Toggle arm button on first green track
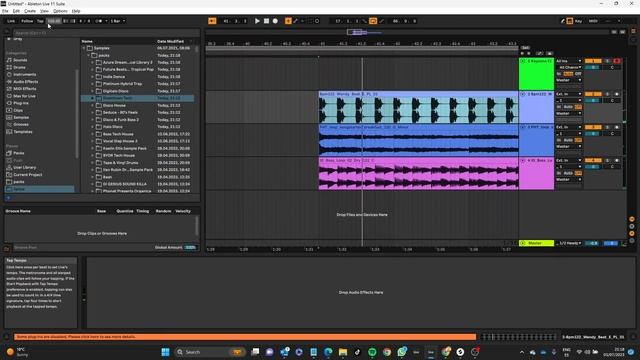 [x=617, y=61]
